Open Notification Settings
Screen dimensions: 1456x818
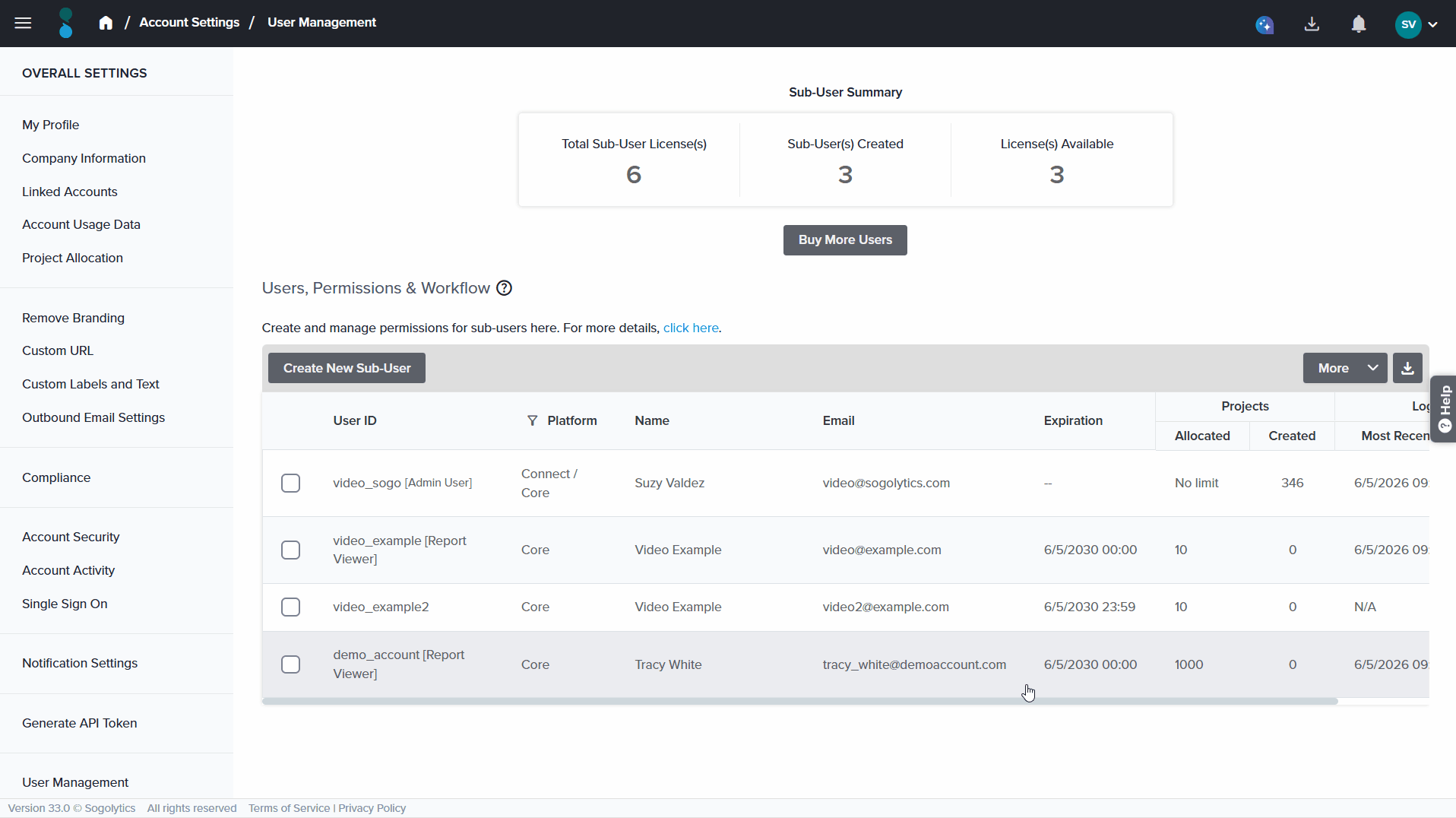[x=80, y=663]
